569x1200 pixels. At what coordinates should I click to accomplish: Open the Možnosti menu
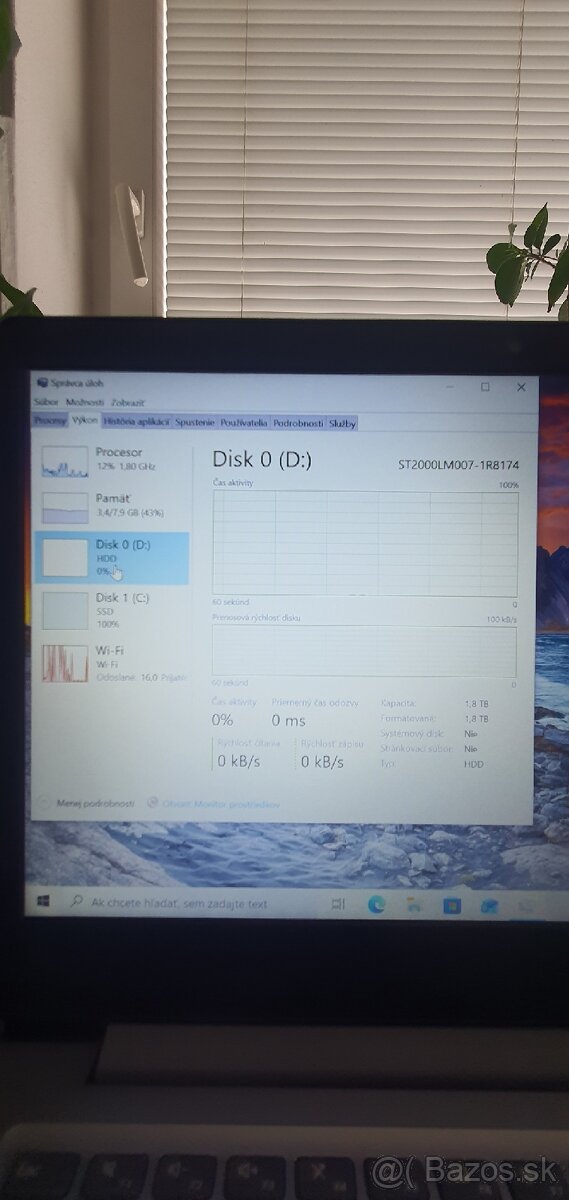[x=84, y=401]
